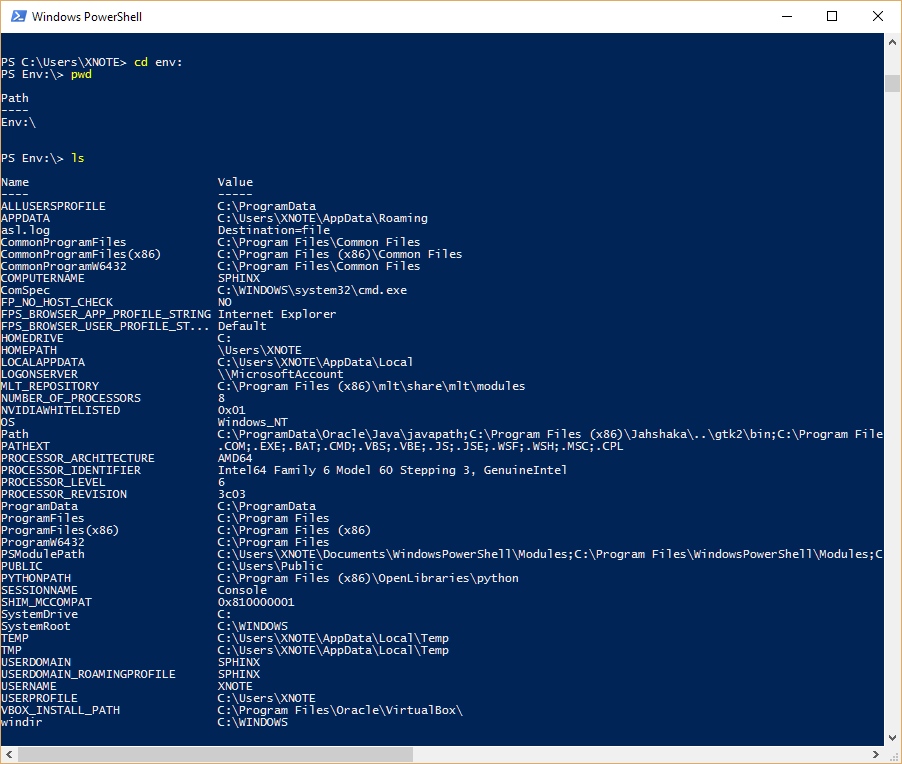The width and height of the screenshot is (902, 764).
Task: Click the horizontal scrollbar left arrow
Action: point(9,754)
